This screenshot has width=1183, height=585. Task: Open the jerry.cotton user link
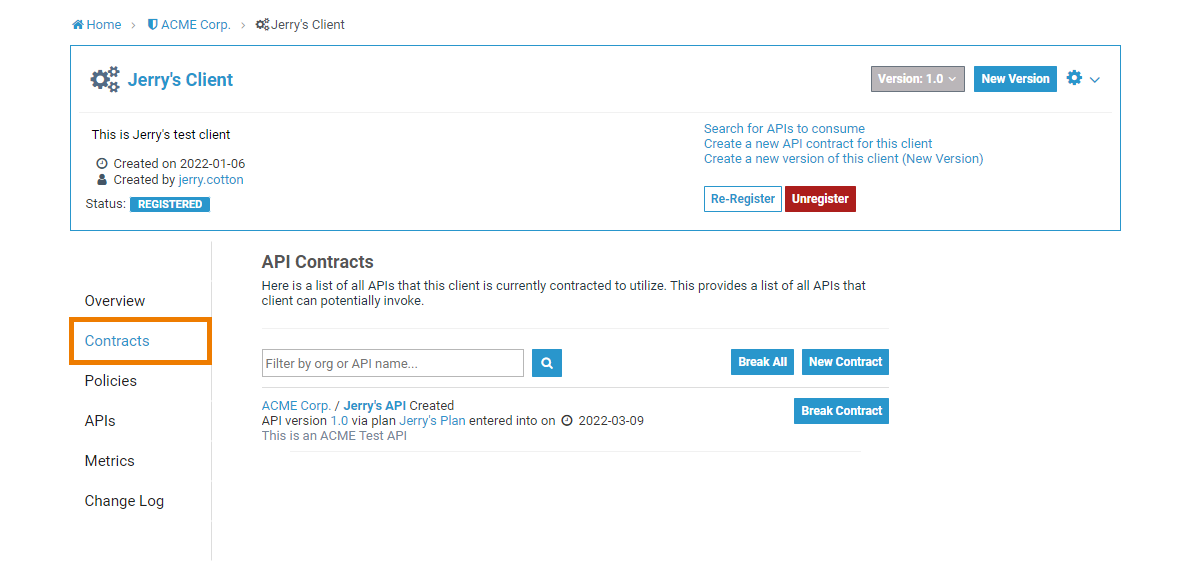click(210, 180)
